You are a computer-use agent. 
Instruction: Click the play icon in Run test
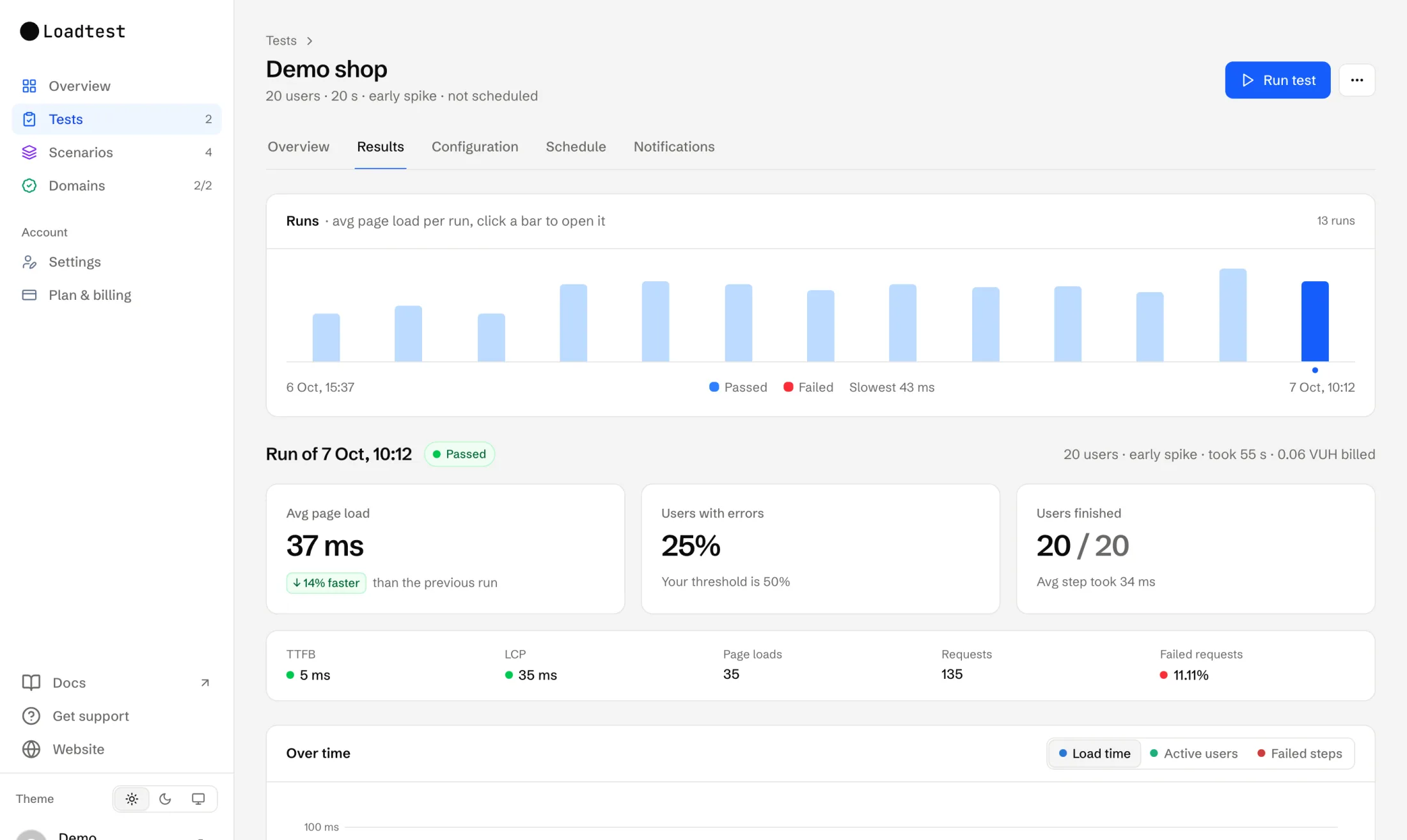pyautogui.click(x=1248, y=80)
